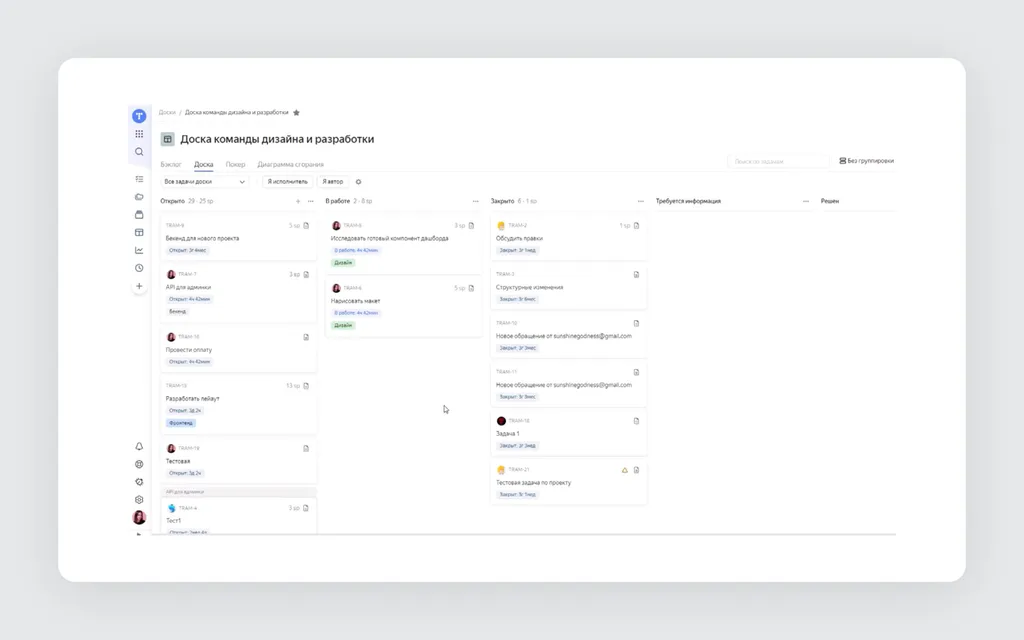Open document icon on Обсудить правки card
This screenshot has height=640, width=1024.
[x=637, y=225]
